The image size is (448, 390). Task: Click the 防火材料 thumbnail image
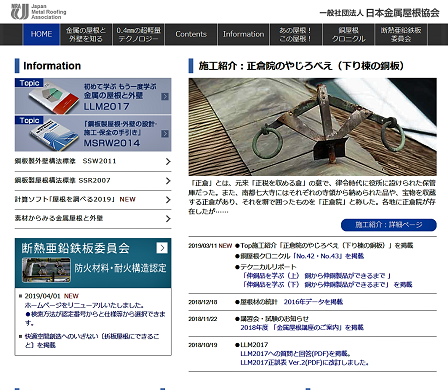[x=46, y=270]
